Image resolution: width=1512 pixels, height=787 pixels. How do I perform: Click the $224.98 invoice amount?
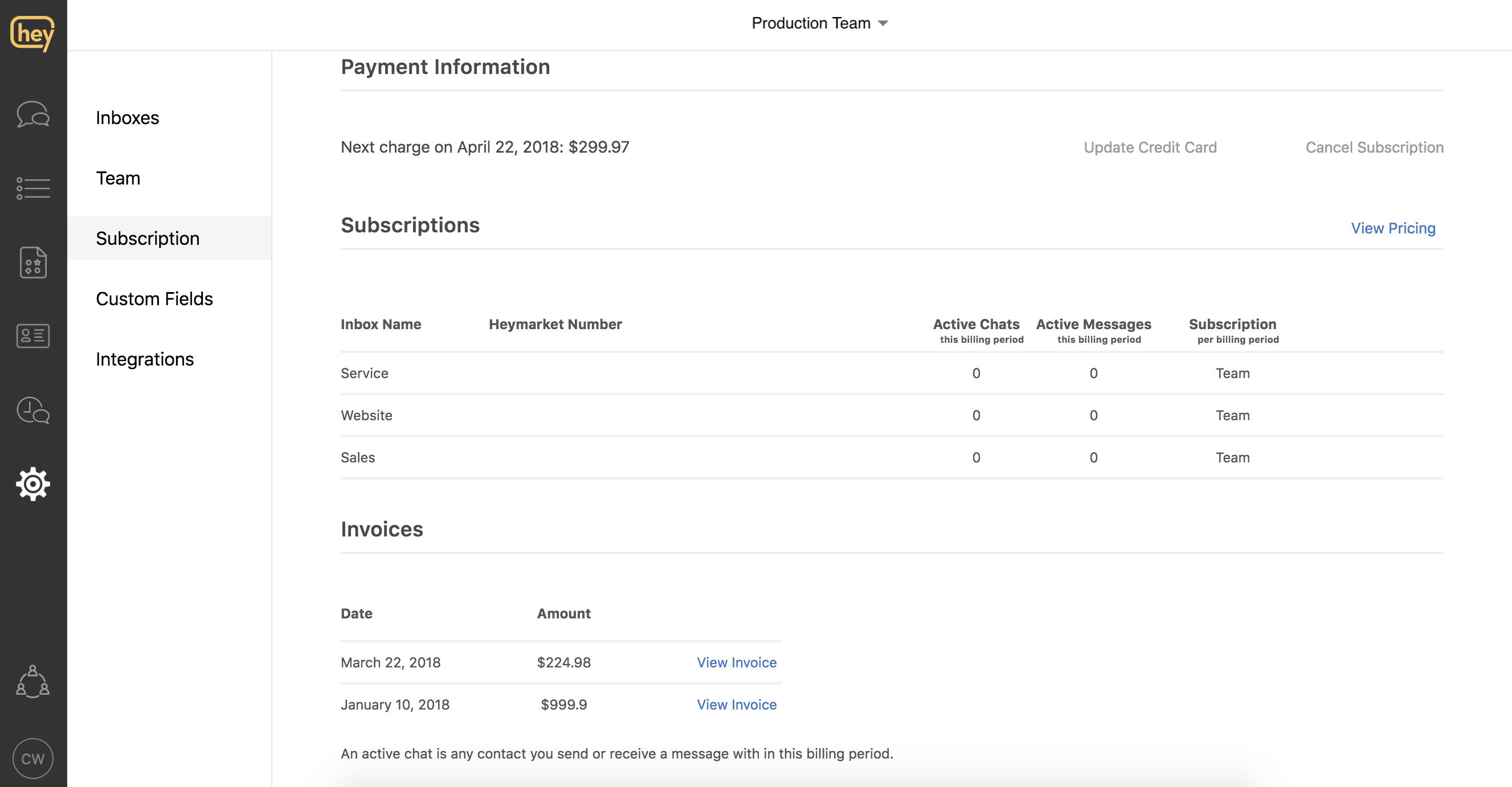(564, 663)
